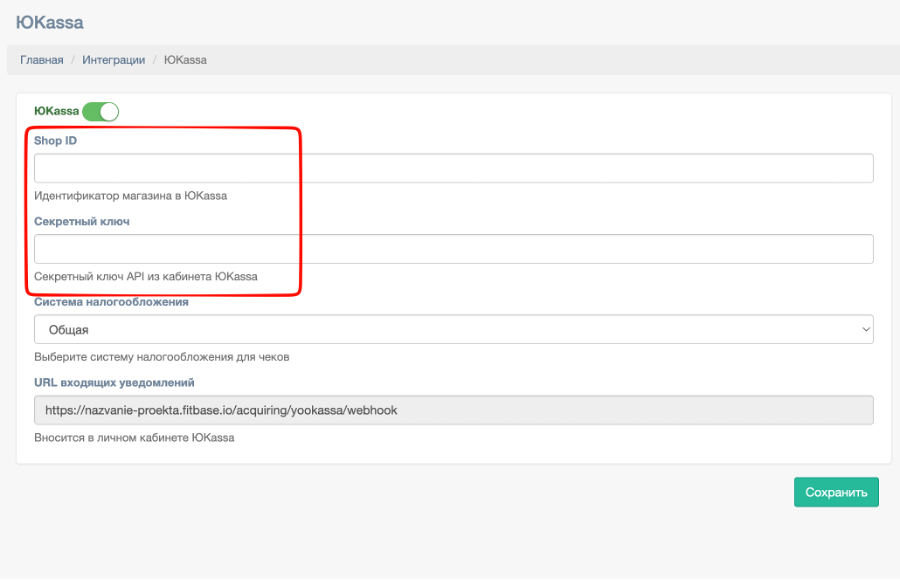This screenshot has height=580, width=900.
Task: Click the ЮKassa page title
Action: pos(49,22)
